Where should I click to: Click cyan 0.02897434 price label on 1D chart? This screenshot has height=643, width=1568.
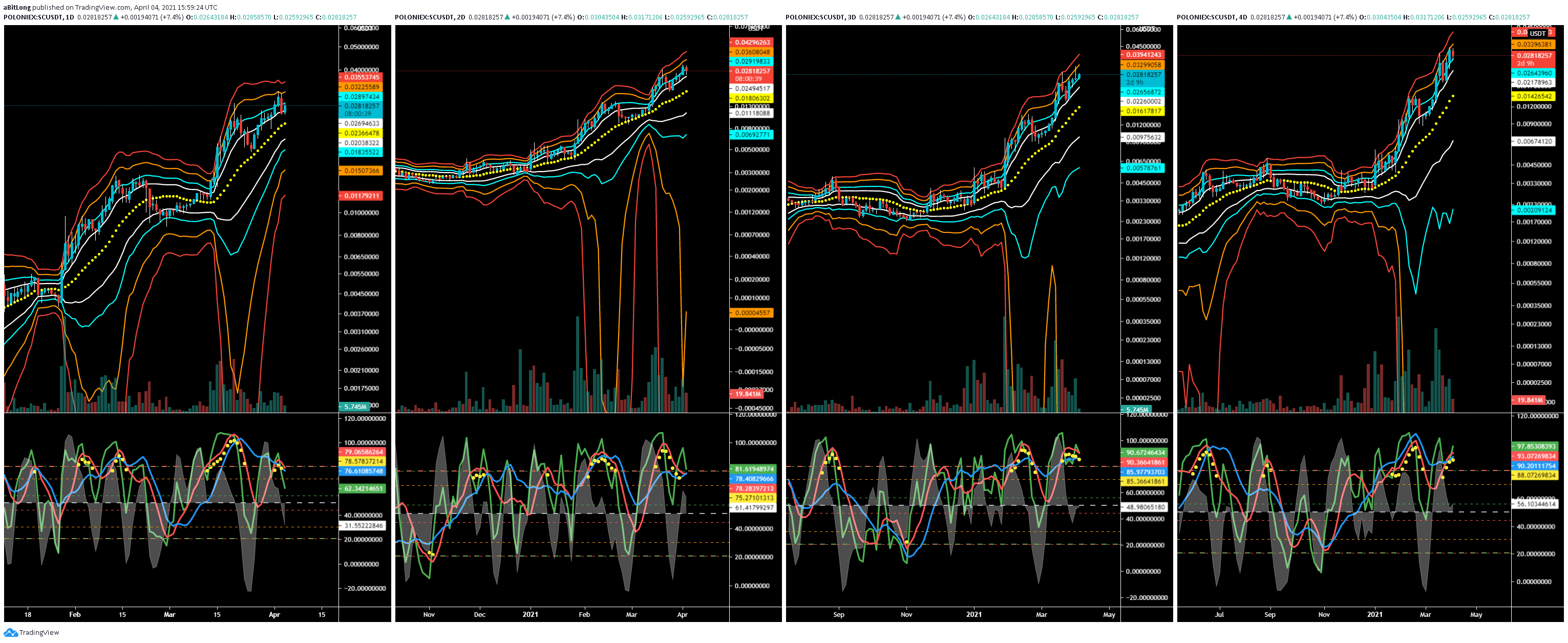[x=361, y=97]
